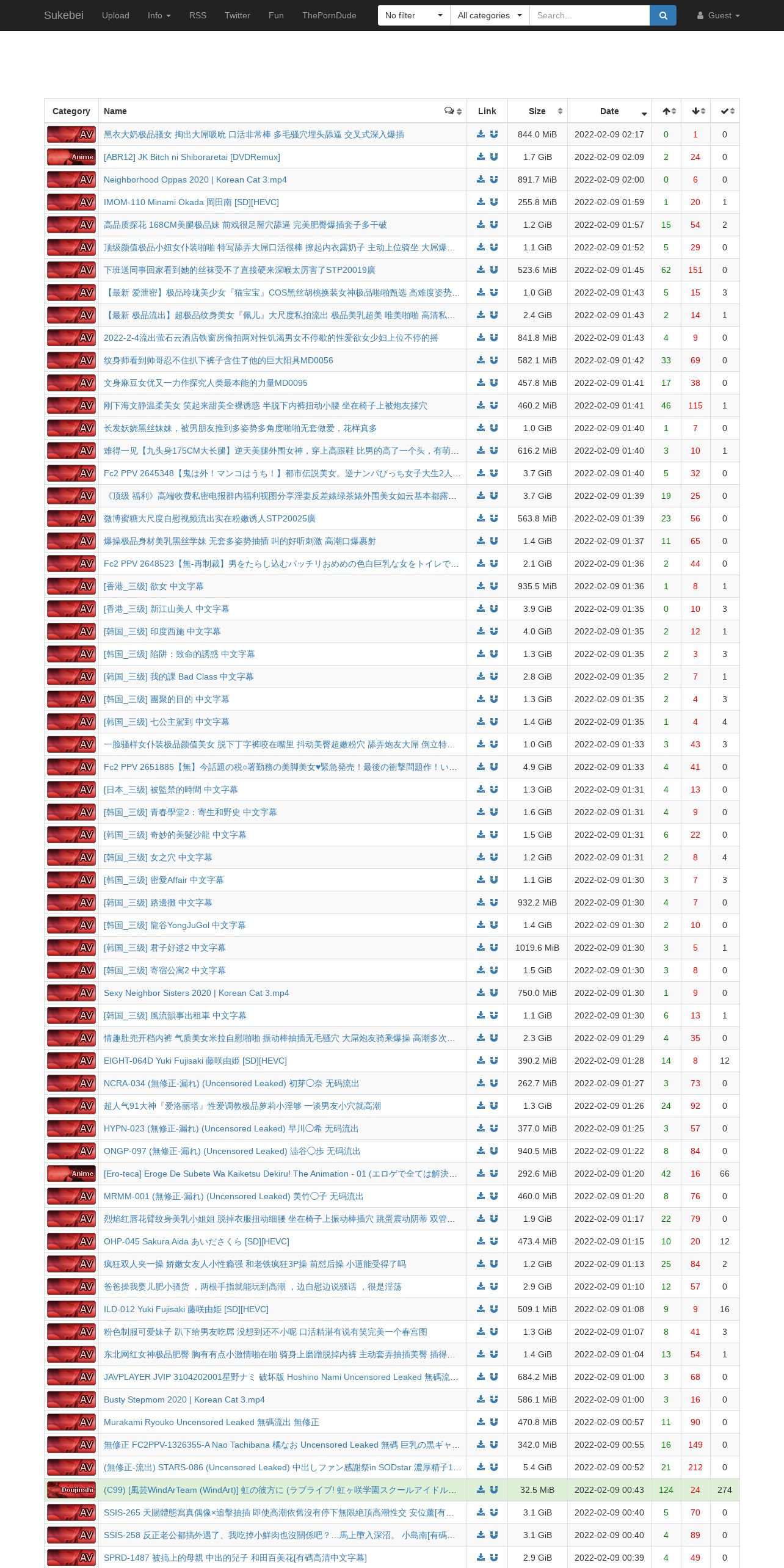Image resolution: width=784 pixels, height=1568 pixels.
Task: Open 'EIGHT-064D Yuki Fujisaki' torrent page
Action: 195,1061
